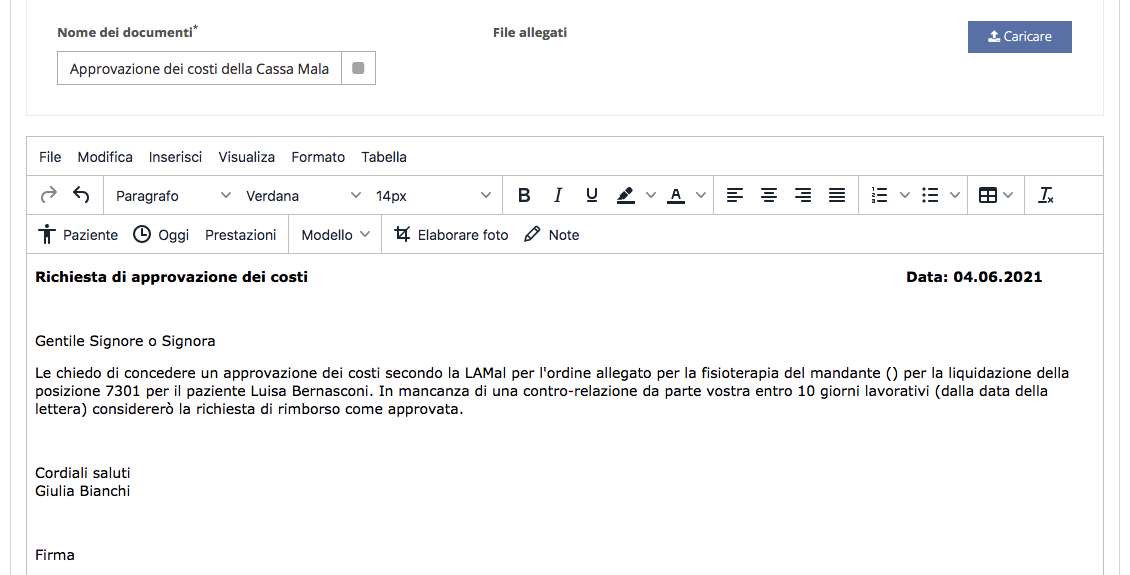
Task: Click the Caricare upload button
Action: pos(1020,37)
